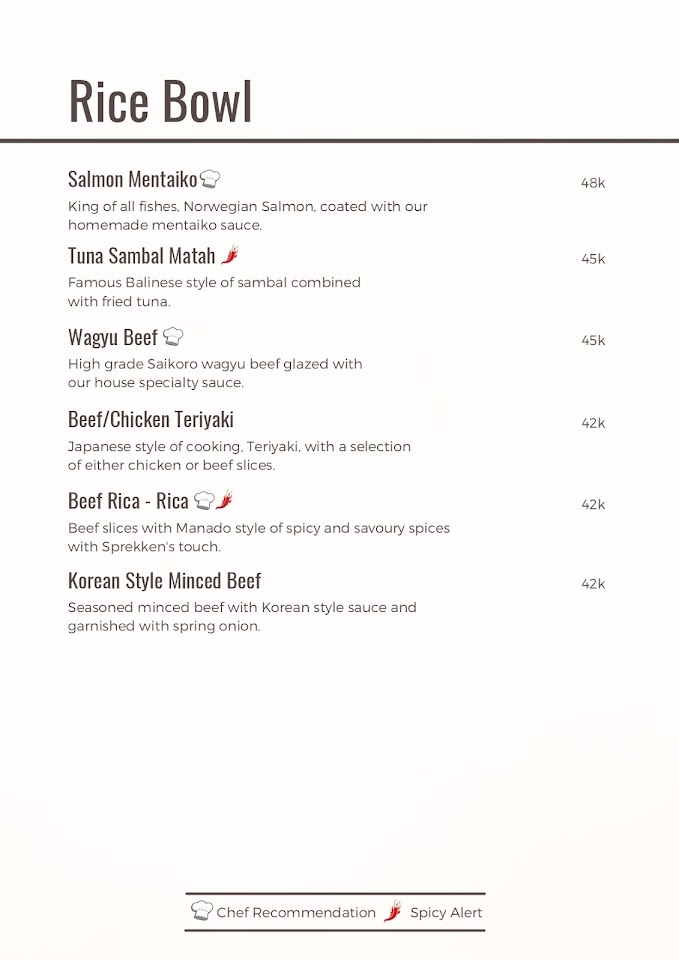Screen dimensions: 679x960
Task: Choose the Beef/Chicken Teriyaki menu item
Action: [150, 420]
